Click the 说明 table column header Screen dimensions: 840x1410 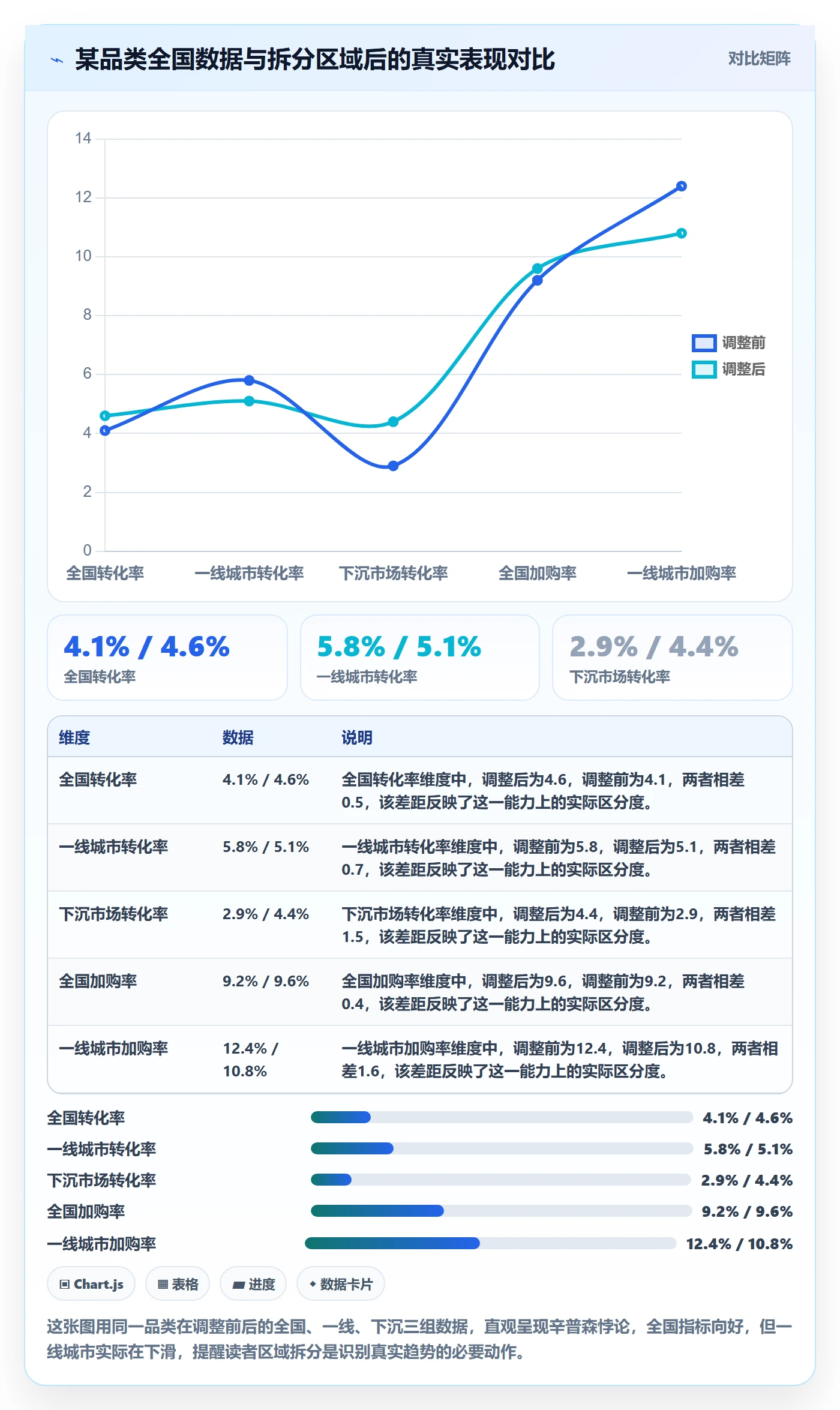coord(357,737)
